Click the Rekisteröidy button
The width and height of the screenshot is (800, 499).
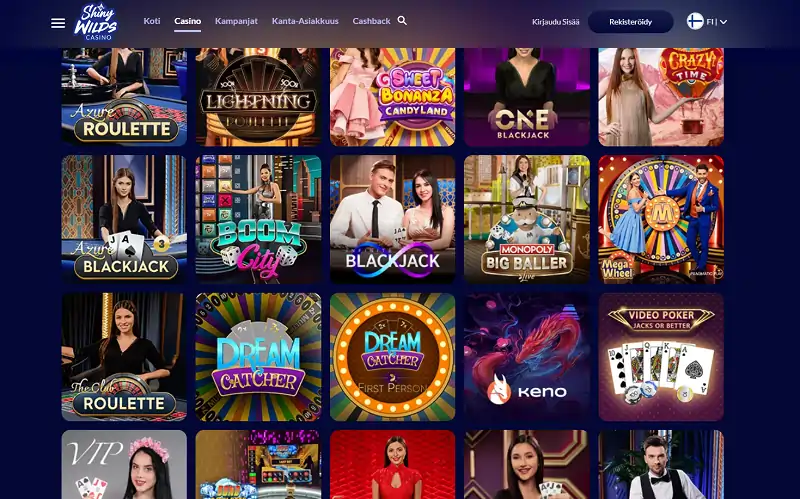[x=631, y=22]
